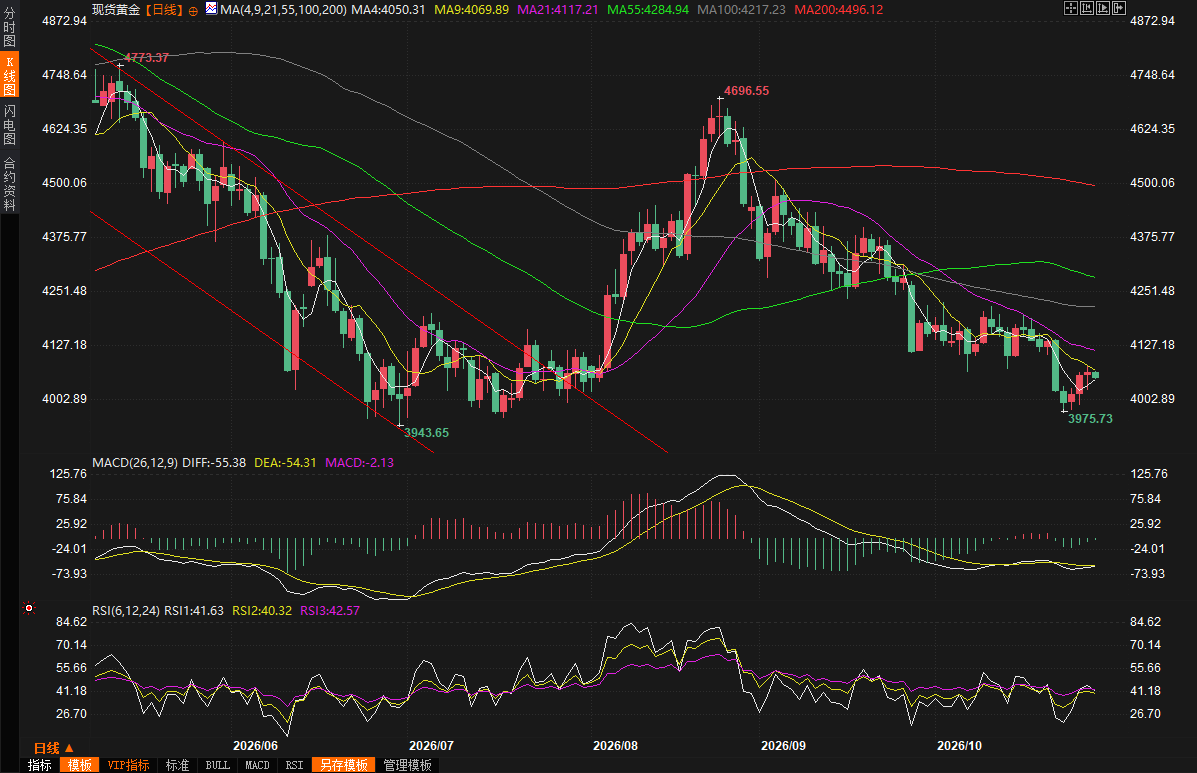Screen dimensions: 1197x773
Task: Click the red sun marker icon near RSI
Action: click(x=29, y=608)
